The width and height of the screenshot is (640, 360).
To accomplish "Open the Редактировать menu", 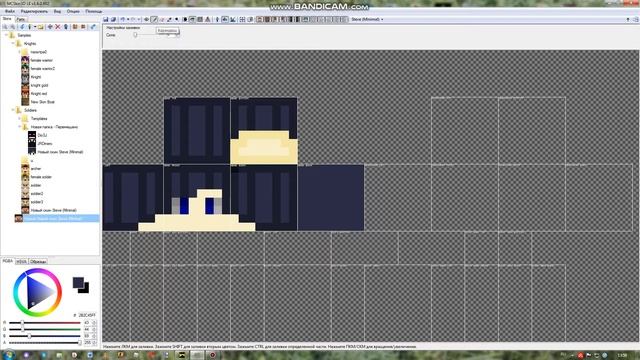I will 34,11.
